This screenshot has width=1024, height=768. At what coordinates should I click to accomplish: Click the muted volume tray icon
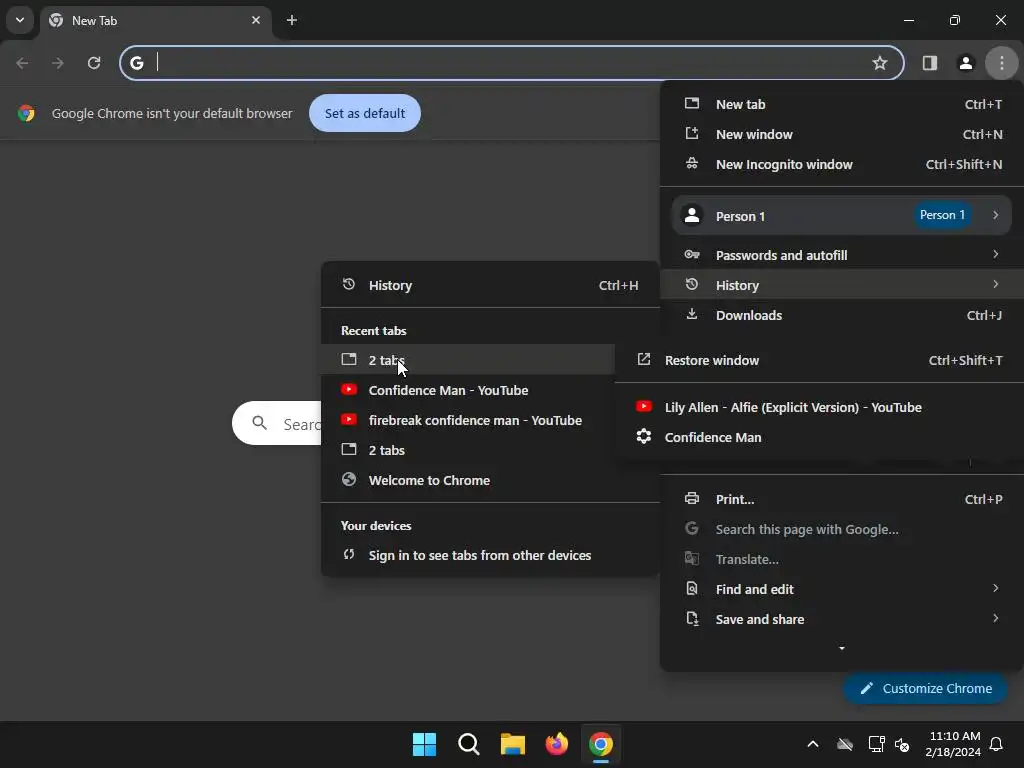click(902, 744)
